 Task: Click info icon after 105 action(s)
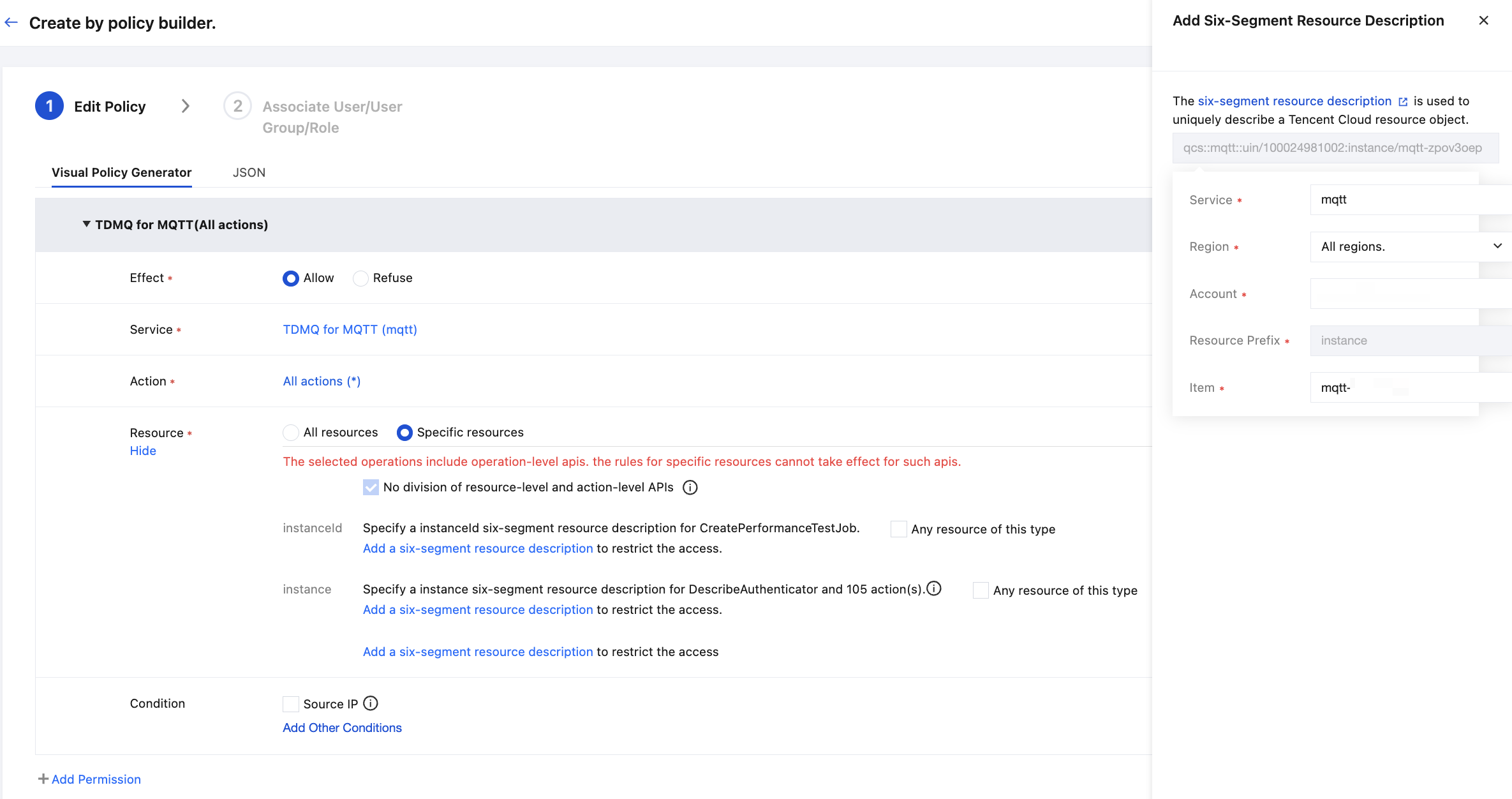934,588
